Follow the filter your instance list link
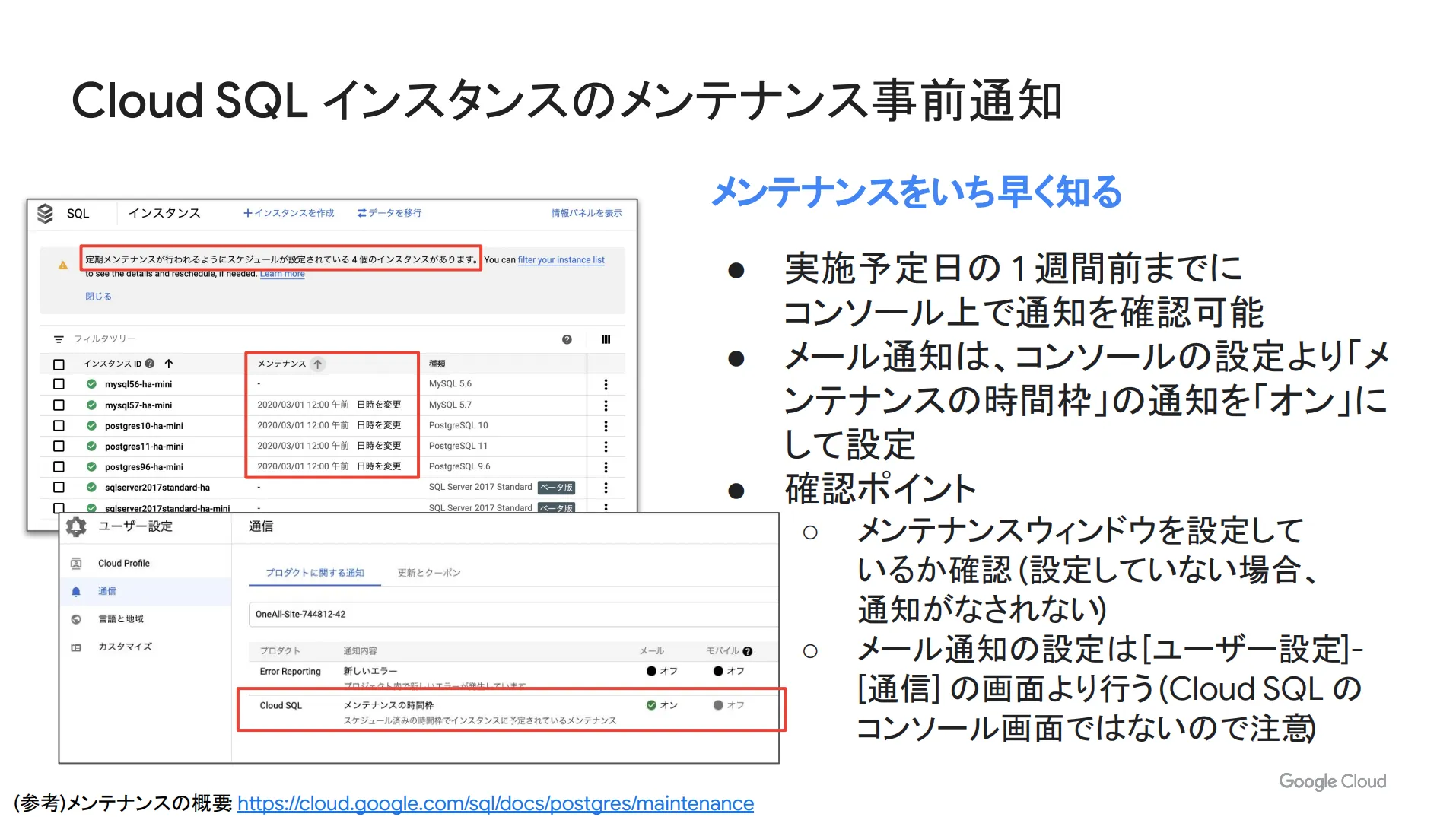 (561, 260)
